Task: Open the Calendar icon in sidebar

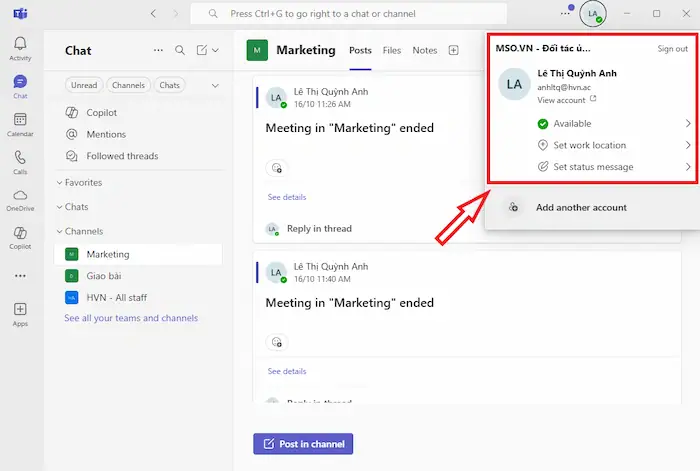Action: click(20, 124)
